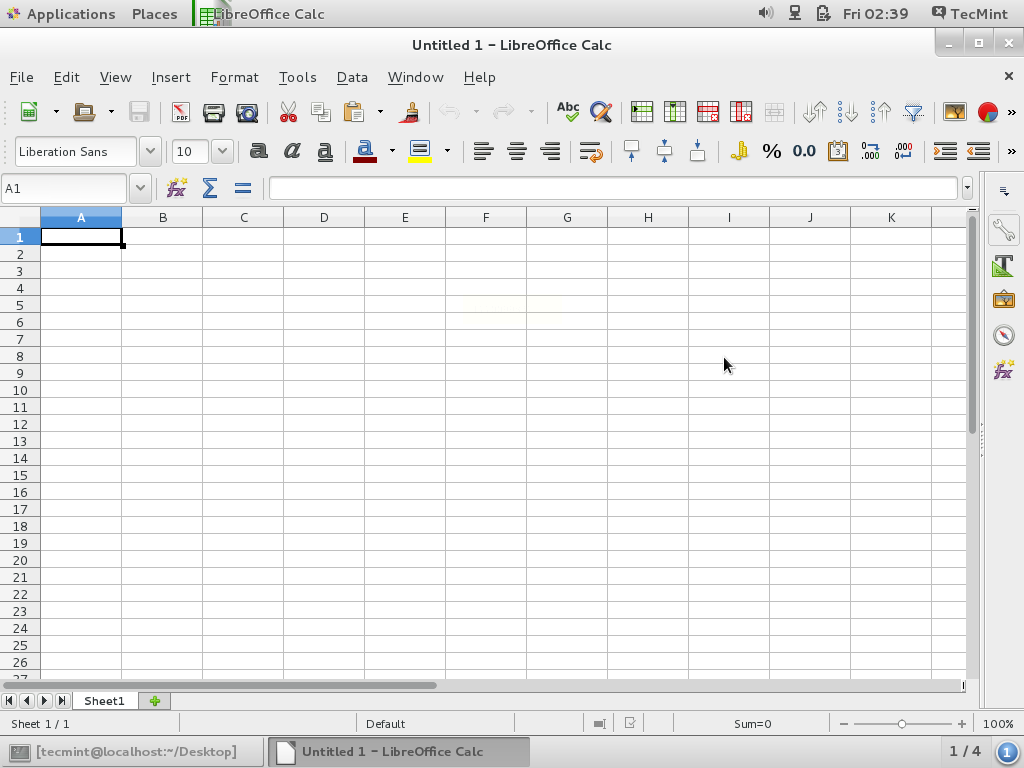
Task: Insert a chart using the pie icon
Action: (x=987, y=112)
